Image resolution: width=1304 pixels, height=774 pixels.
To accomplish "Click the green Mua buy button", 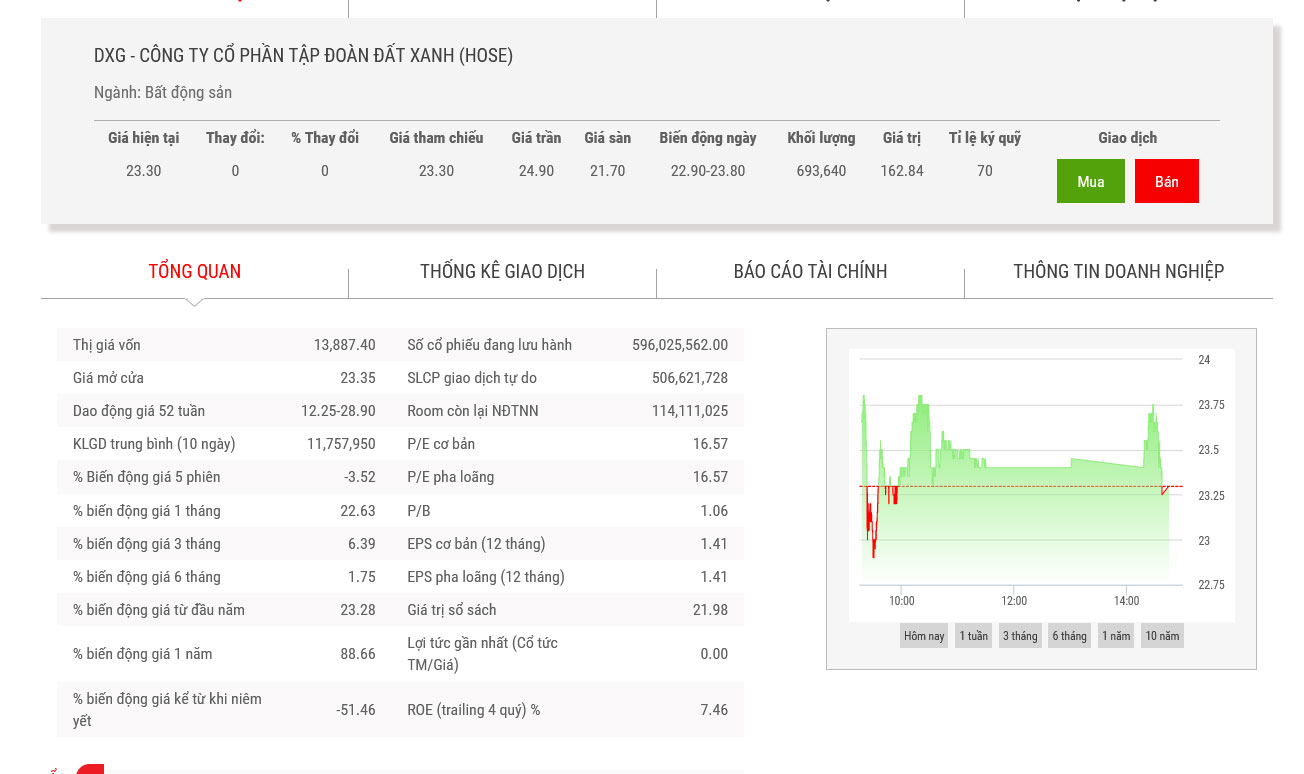I will point(1090,181).
